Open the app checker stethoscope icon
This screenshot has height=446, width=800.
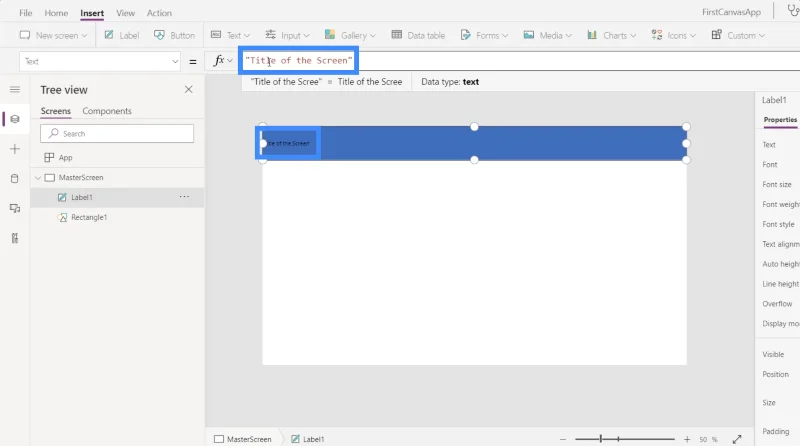(793, 11)
